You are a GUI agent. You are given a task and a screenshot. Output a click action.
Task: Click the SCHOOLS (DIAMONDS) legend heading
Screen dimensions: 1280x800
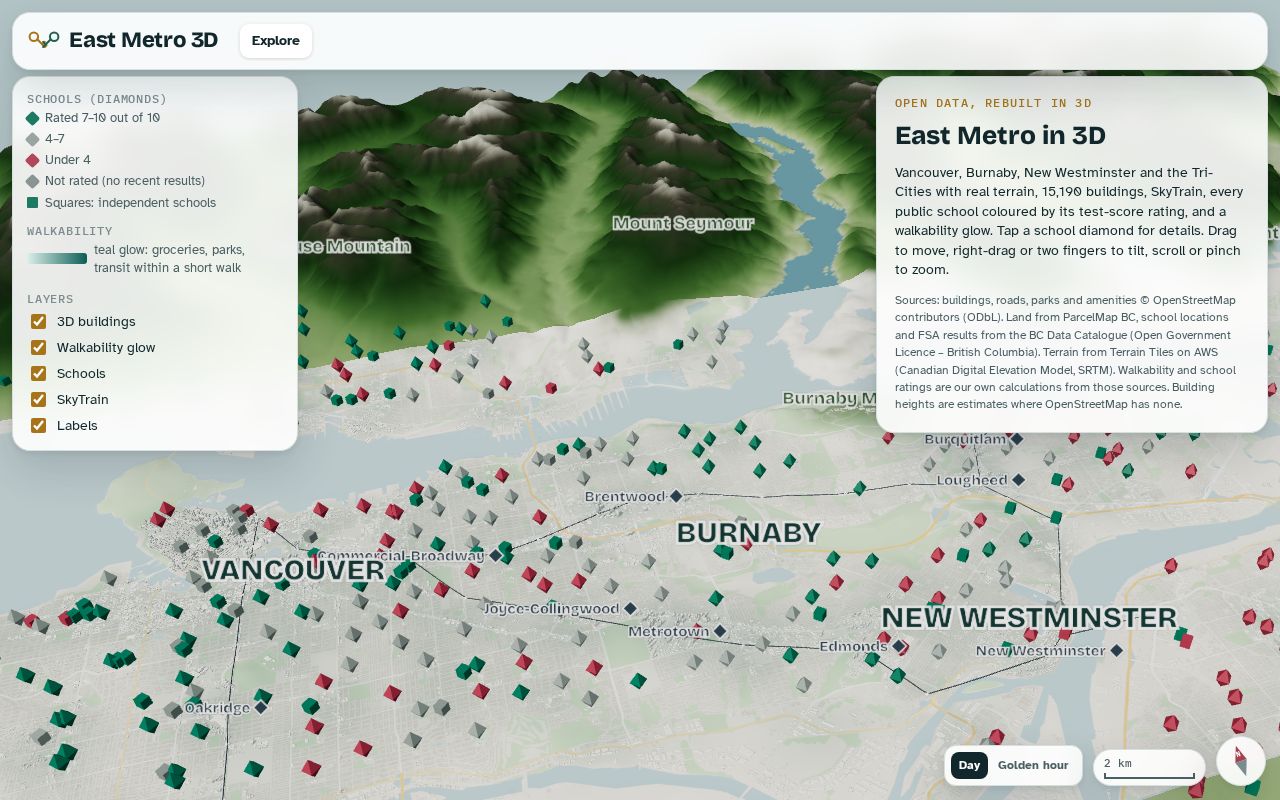[x=97, y=99]
